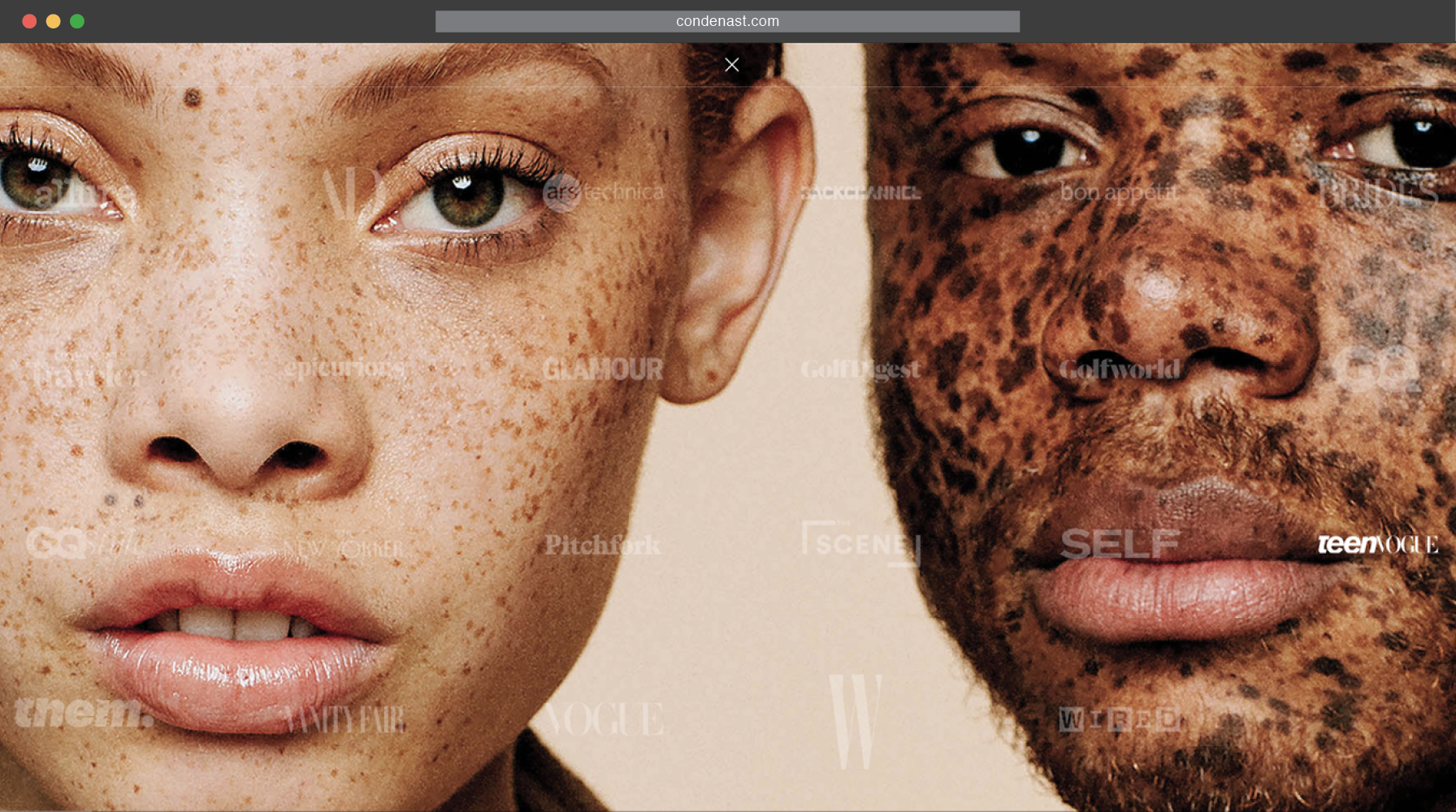Image resolution: width=1456 pixels, height=812 pixels.
Task: Close the brands overlay with the X
Action: click(731, 65)
